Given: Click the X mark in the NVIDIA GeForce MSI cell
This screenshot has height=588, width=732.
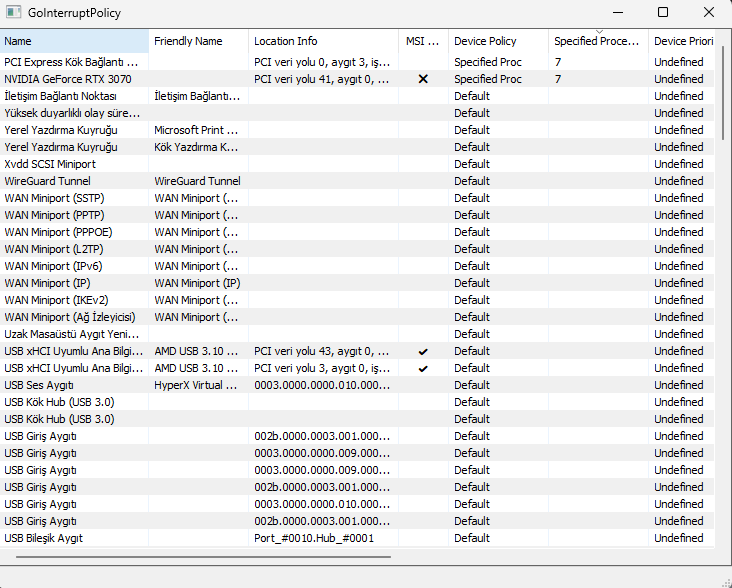Looking at the screenshot, I should [423, 79].
